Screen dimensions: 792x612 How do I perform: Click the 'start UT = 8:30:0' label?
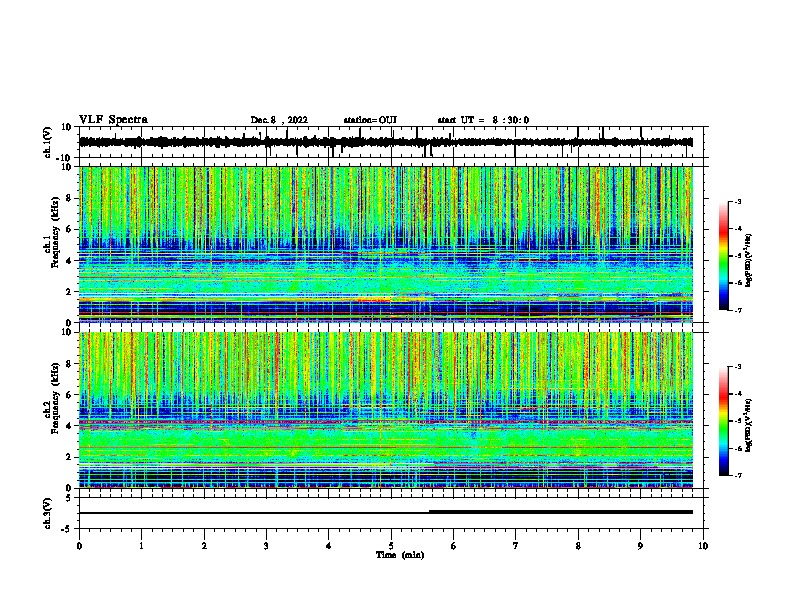483,120
